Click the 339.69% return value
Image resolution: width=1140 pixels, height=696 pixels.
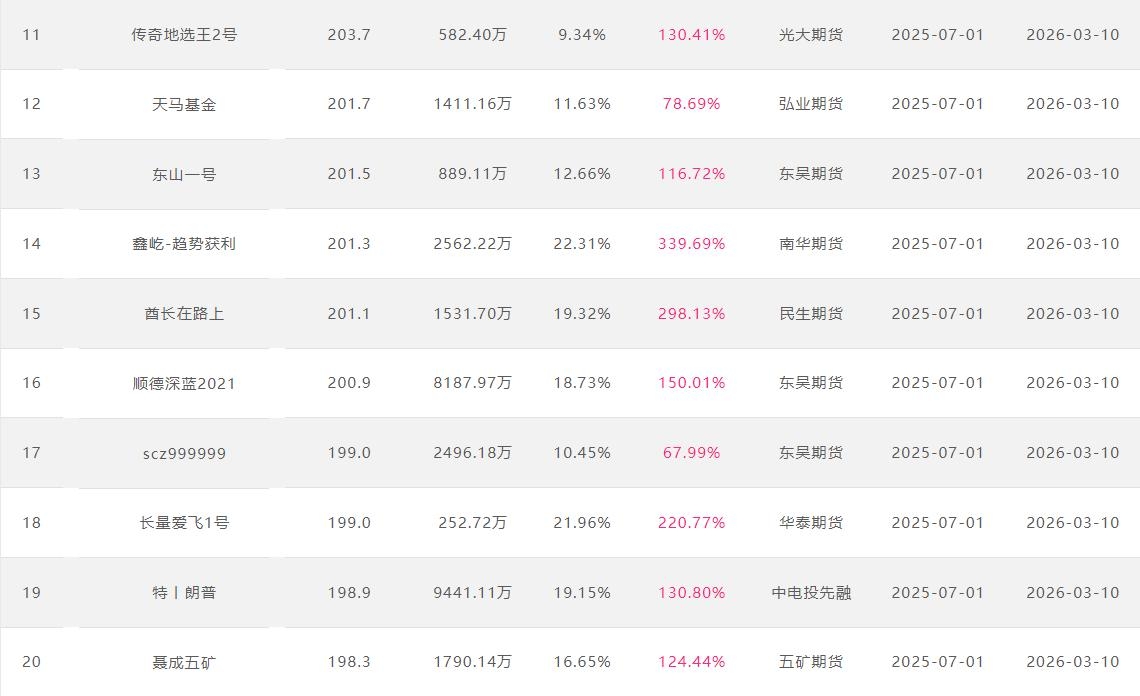click(691, 244)
